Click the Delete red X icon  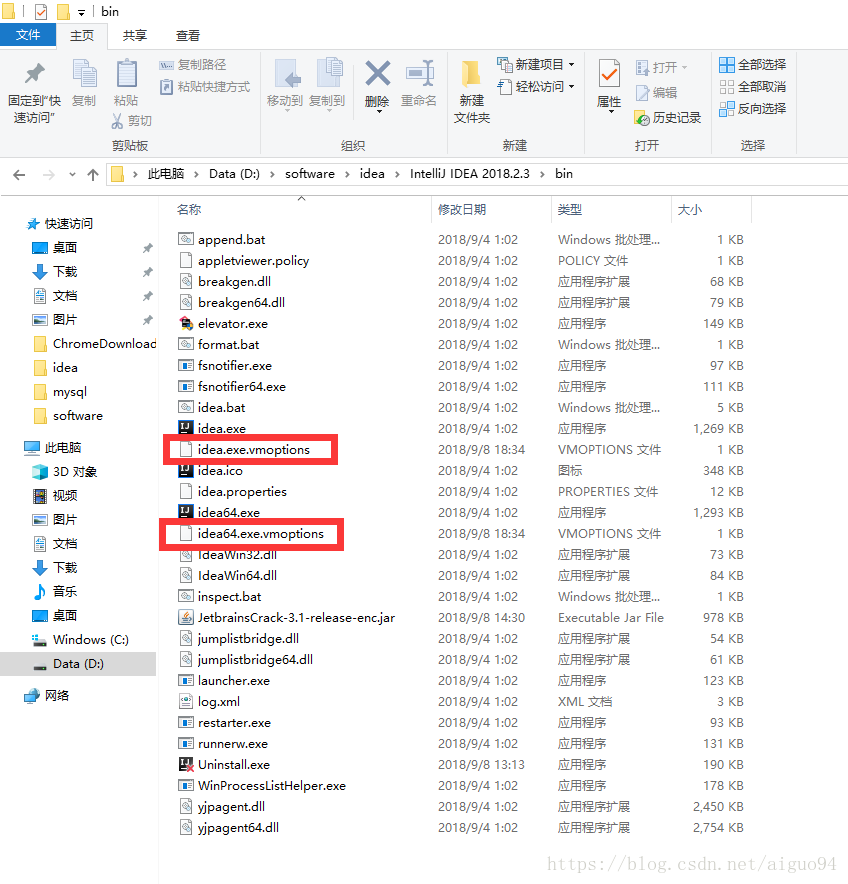[378, 74]
